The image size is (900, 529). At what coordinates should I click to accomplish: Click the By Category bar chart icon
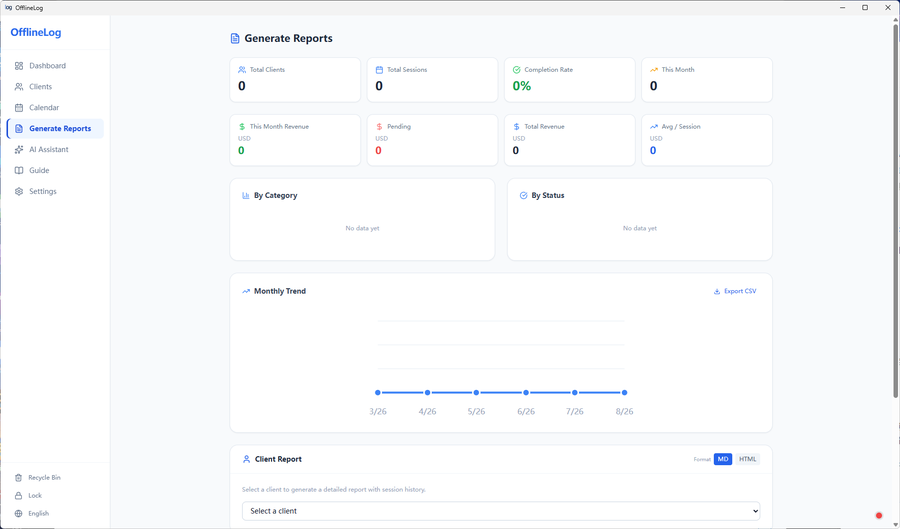pos(246,196)
